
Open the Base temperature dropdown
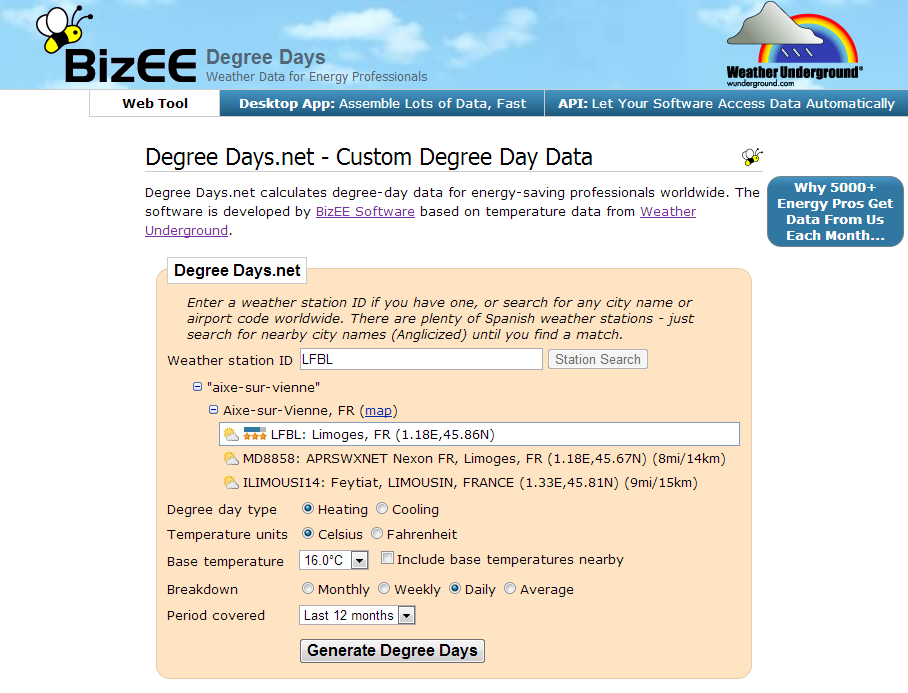pos(334,560)
